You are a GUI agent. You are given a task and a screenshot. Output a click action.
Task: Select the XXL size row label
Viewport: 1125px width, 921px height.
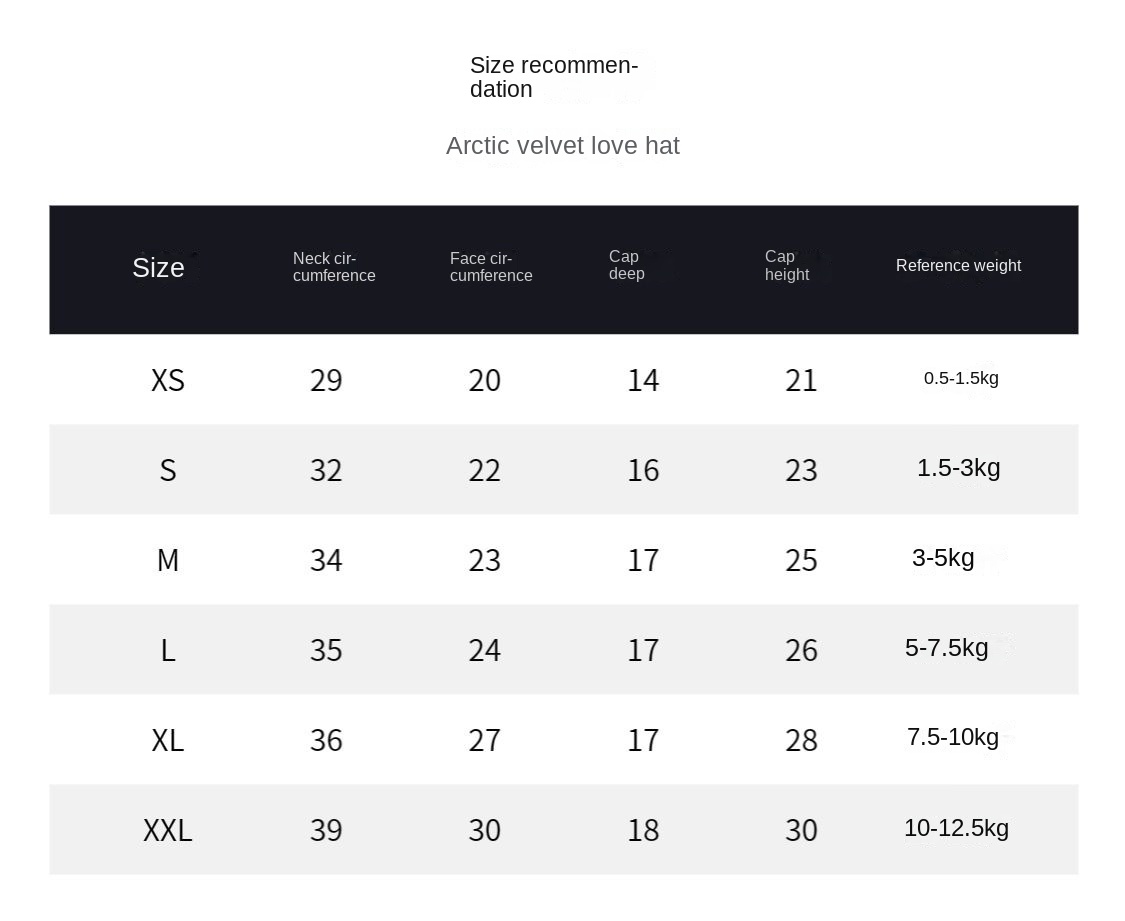(167, 831)
